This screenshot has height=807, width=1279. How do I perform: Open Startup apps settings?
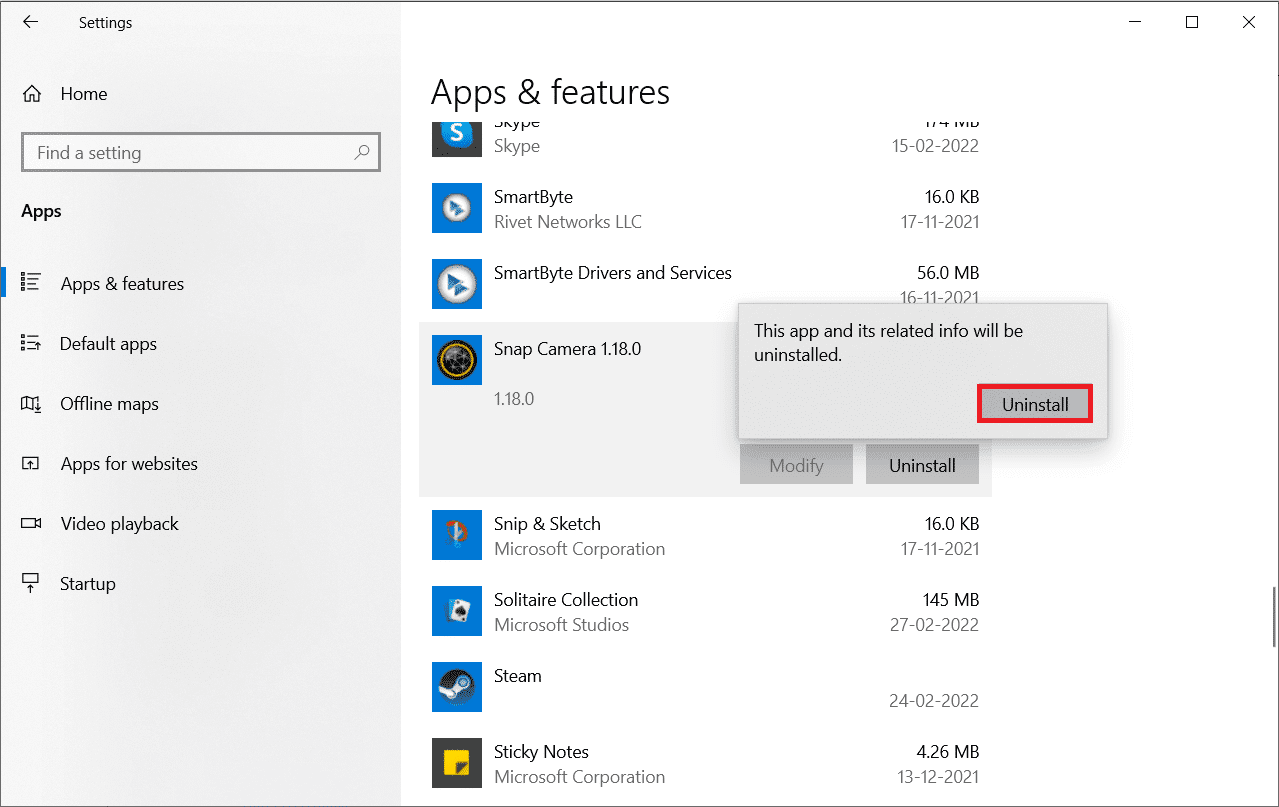point(88,584)
